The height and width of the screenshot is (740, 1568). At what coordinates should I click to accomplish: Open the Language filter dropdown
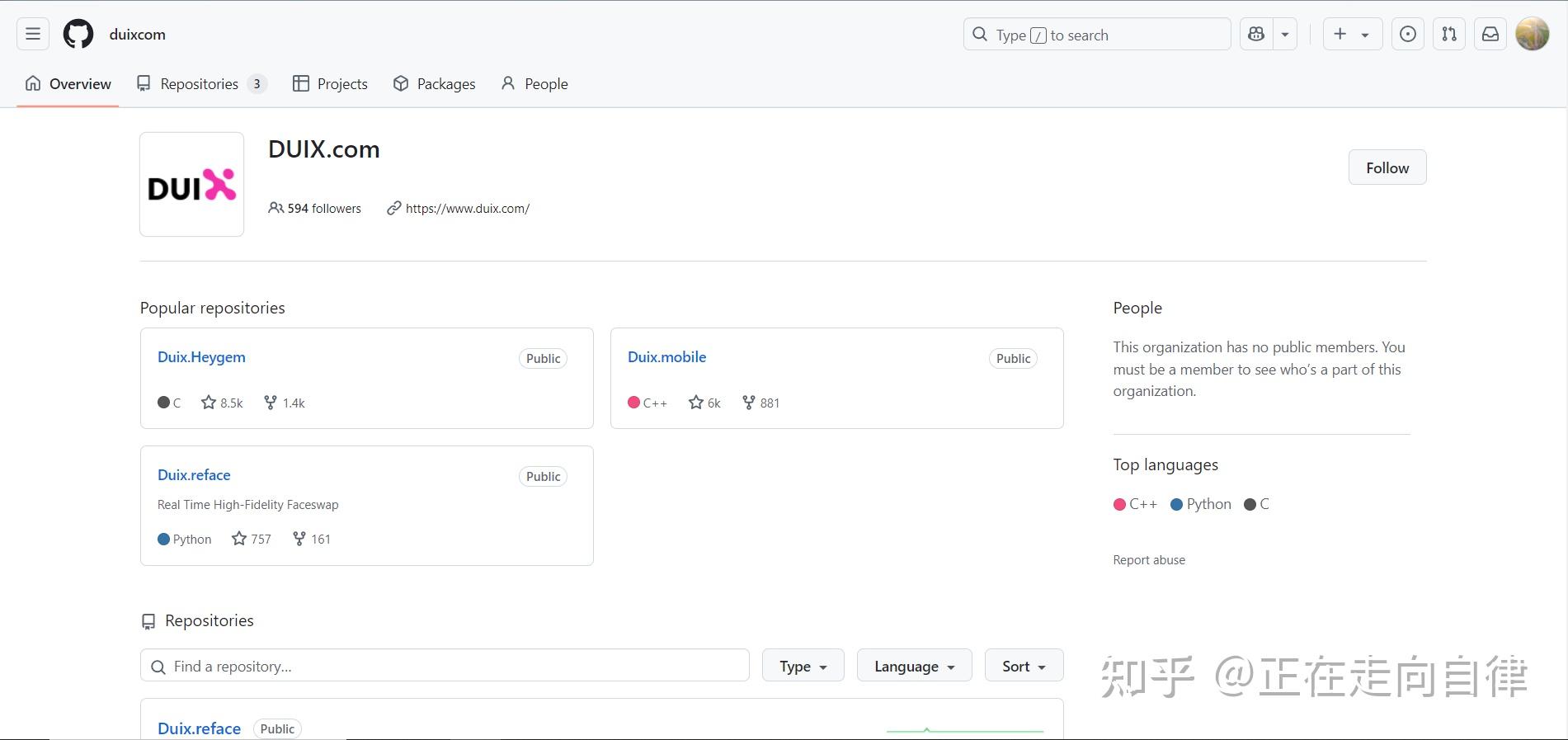pos(914,666)
